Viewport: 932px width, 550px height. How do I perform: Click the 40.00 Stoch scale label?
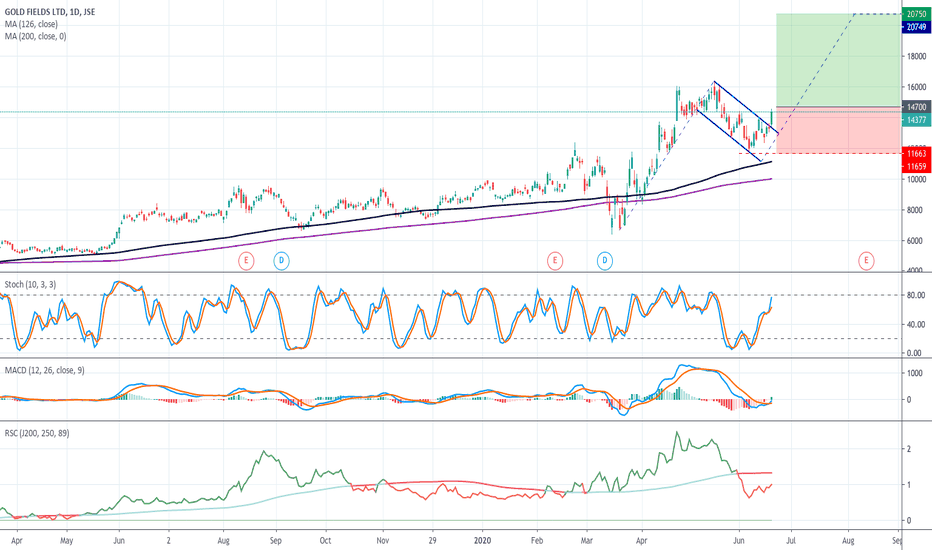916,325
